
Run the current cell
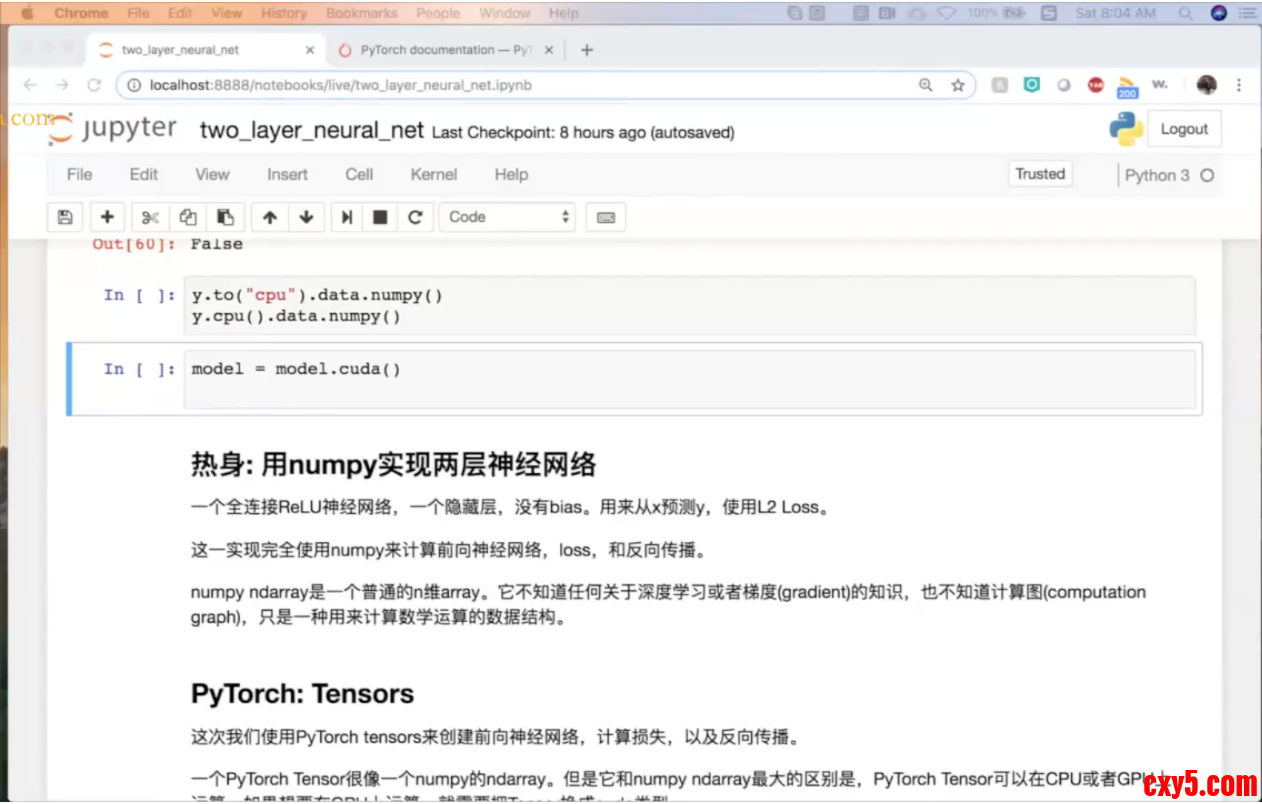click(346, 217)
